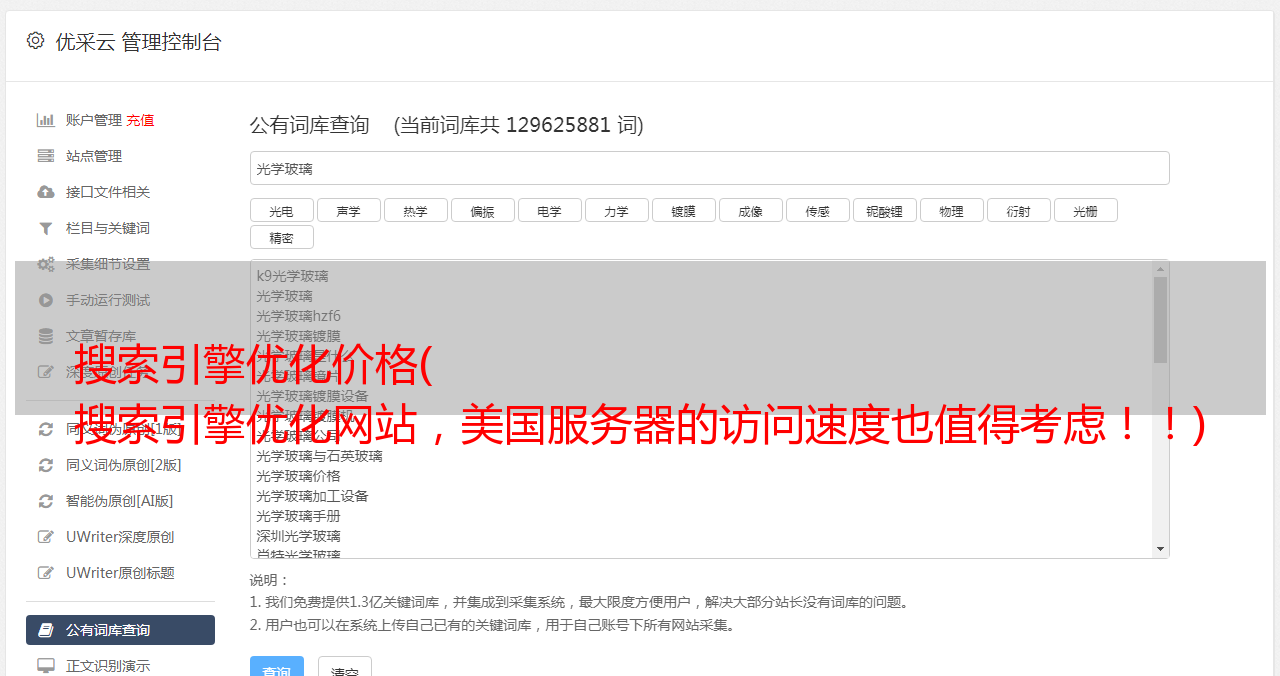
Task: Click the database icon for 文章暂存库
Action: pyautogui.click(x=46, y=336)
